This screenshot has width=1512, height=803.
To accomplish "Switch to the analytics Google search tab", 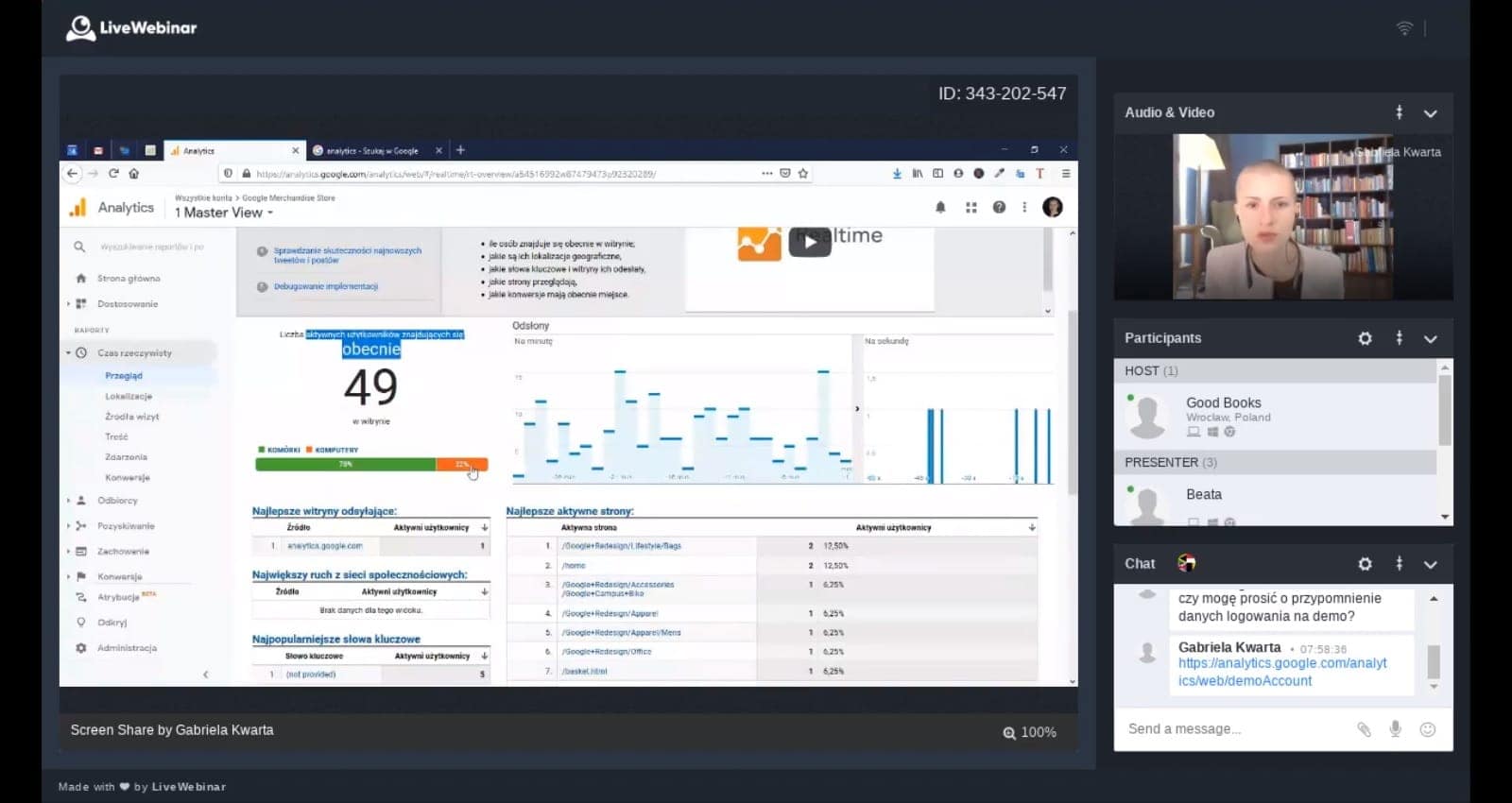I will (373, 151).
